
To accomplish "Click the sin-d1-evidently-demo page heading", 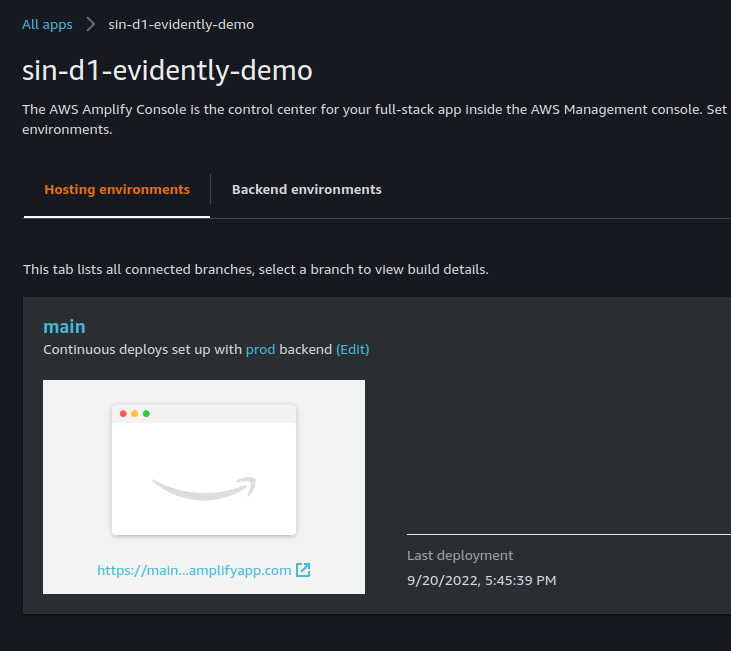I will coord(167,71).
